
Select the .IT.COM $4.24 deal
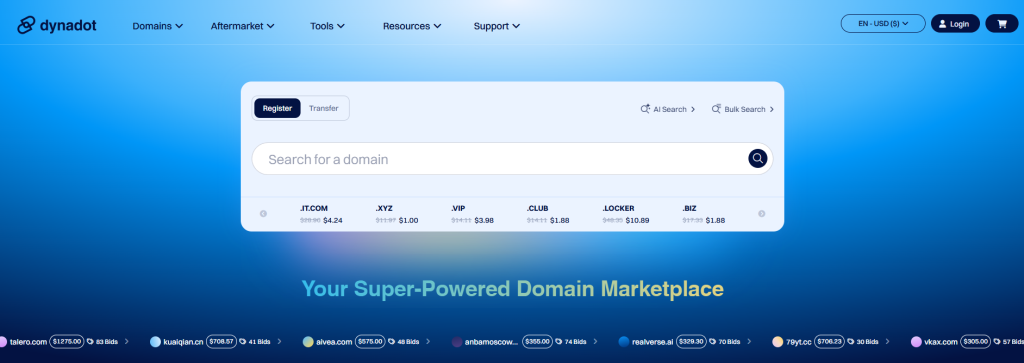321,214
